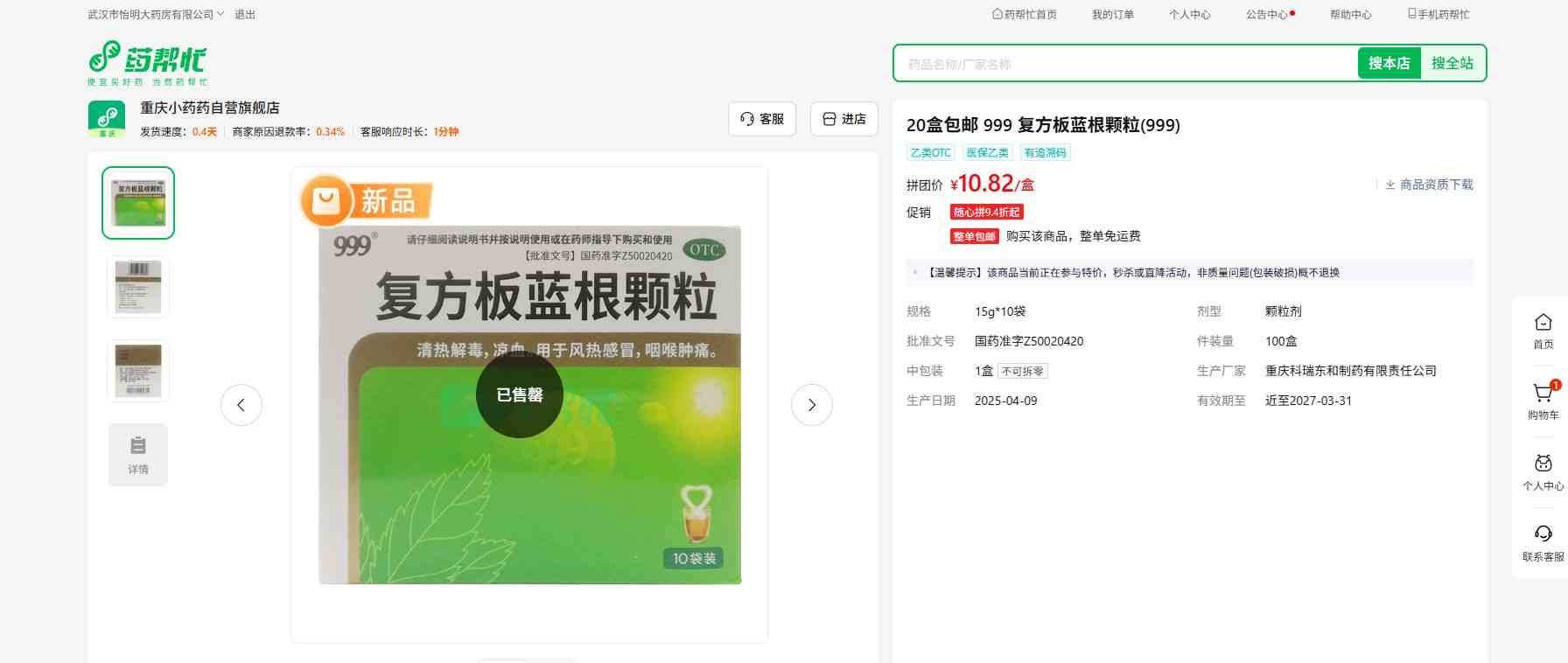Go to next product image arrow
Viewport: 1568px width, 663px height.
(811, 405)
